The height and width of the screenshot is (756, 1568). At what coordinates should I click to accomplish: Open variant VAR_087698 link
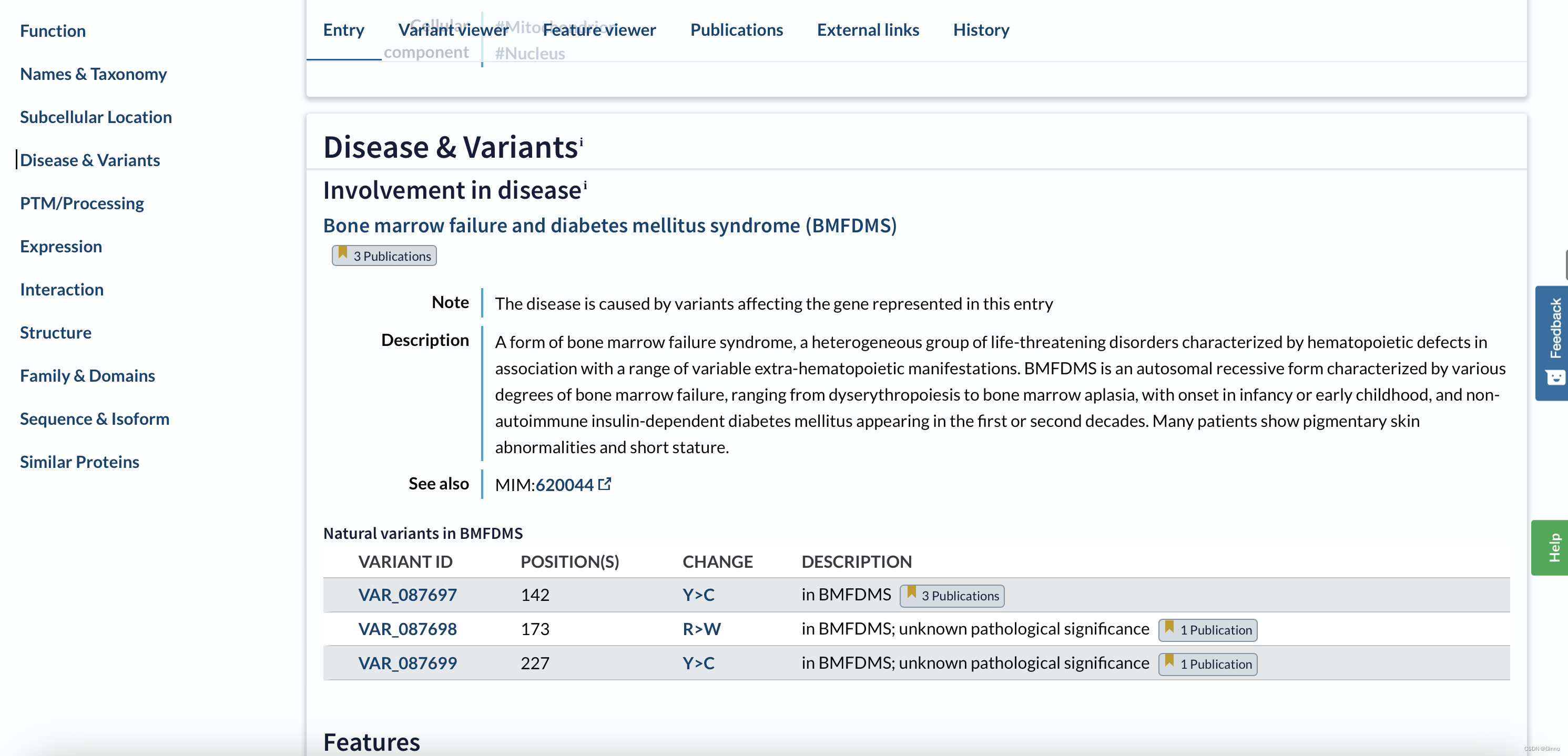point(407,629)
